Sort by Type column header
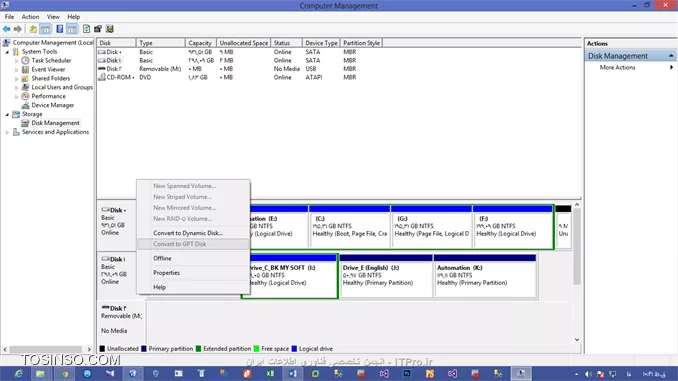 tap(160, 43)
